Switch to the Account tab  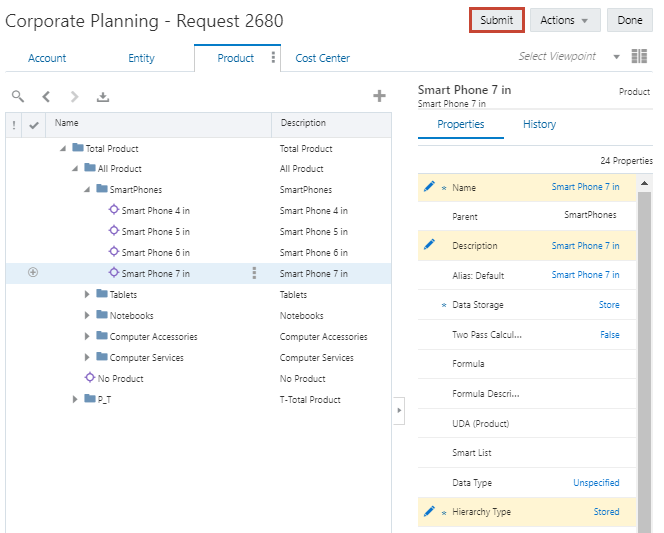pos(47,58)
